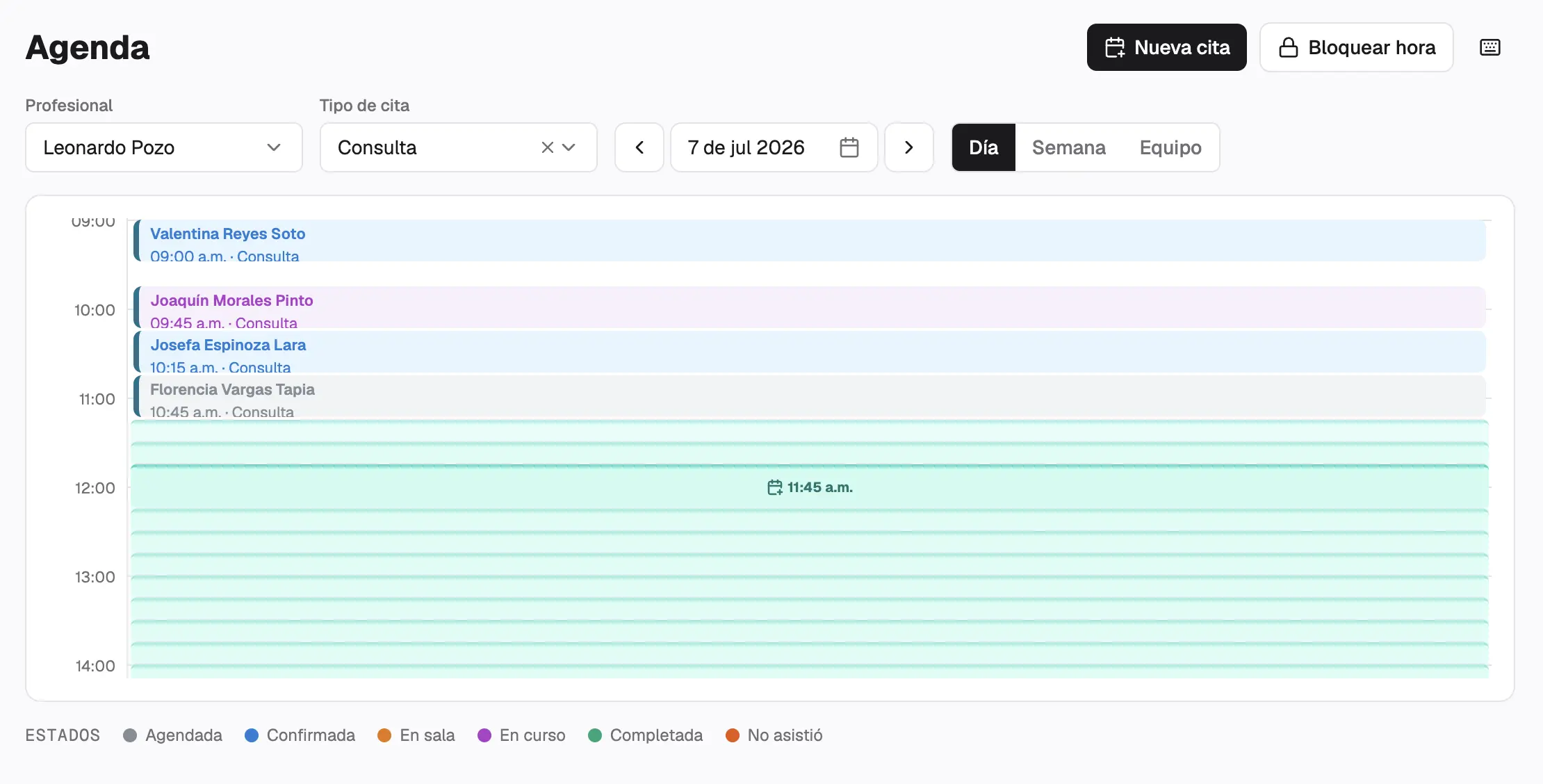This screenshot has height=784, width=1543.
Task: Click the 13:00 time label
Action: click(x=95, y=577)
